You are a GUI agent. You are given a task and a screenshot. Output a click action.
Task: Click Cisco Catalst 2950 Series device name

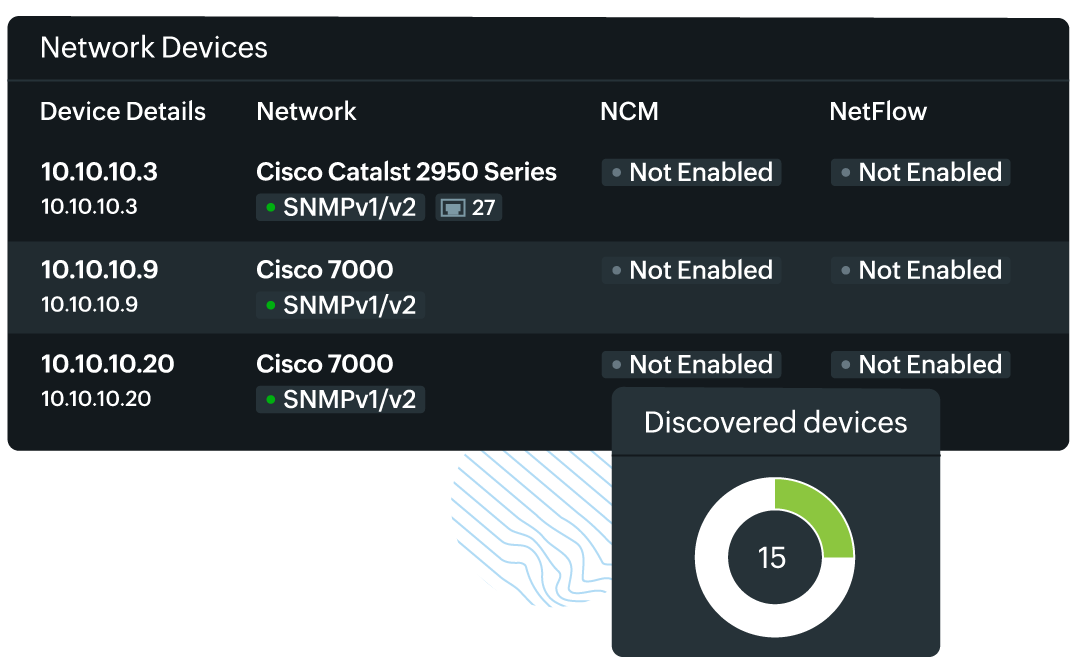point(406,172)
